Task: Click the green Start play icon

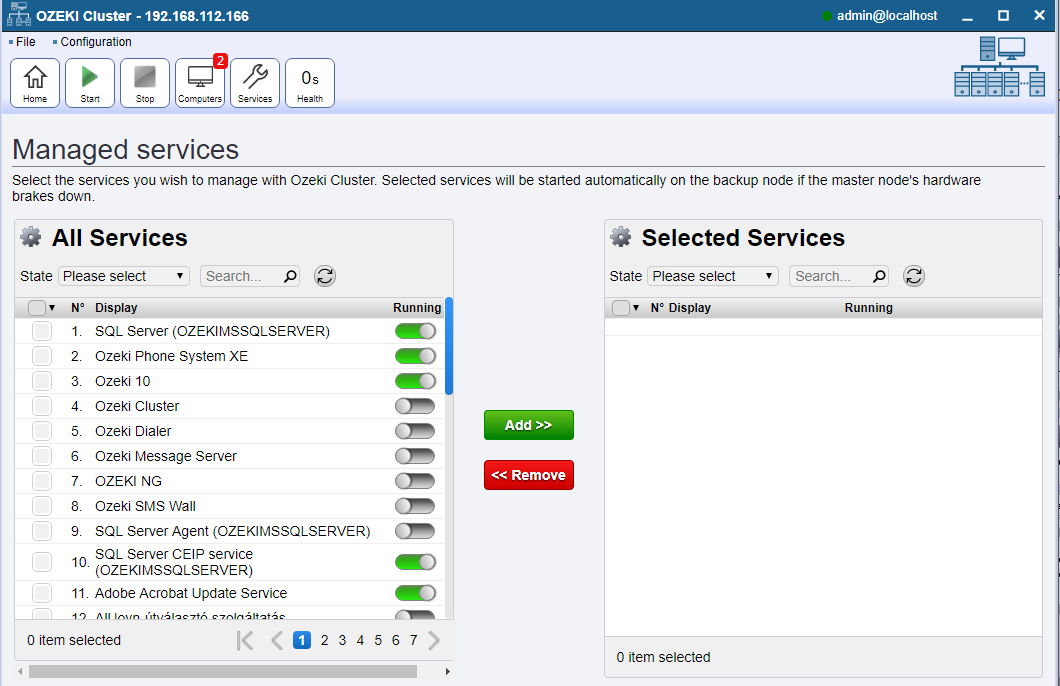Action: pos(90,76)
